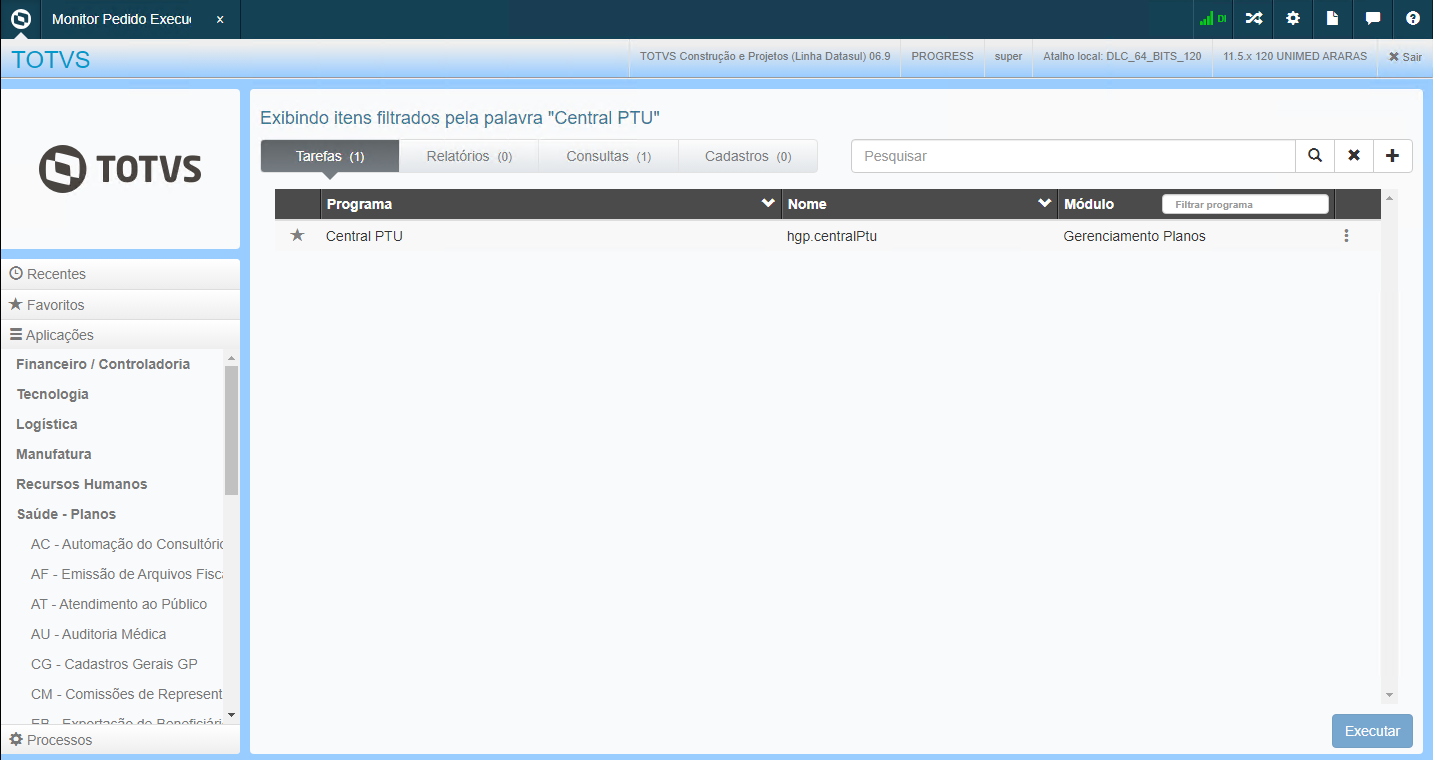Click the document icon in top bar
The height and width of the screenshot is (760, 1433).
1332,18
